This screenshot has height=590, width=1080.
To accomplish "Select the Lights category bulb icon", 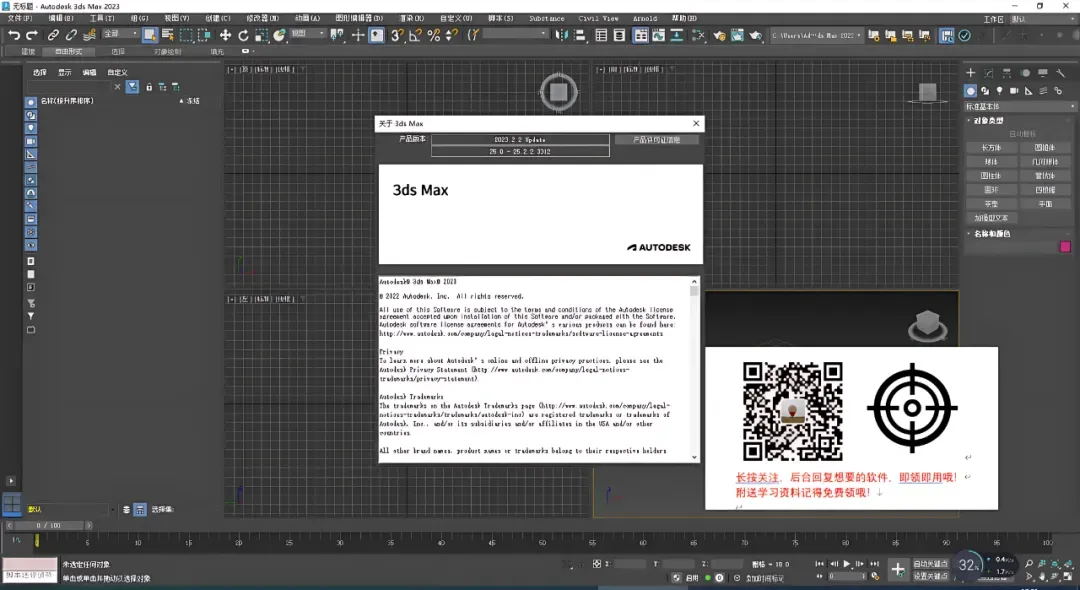I will (x=999, y=91).
